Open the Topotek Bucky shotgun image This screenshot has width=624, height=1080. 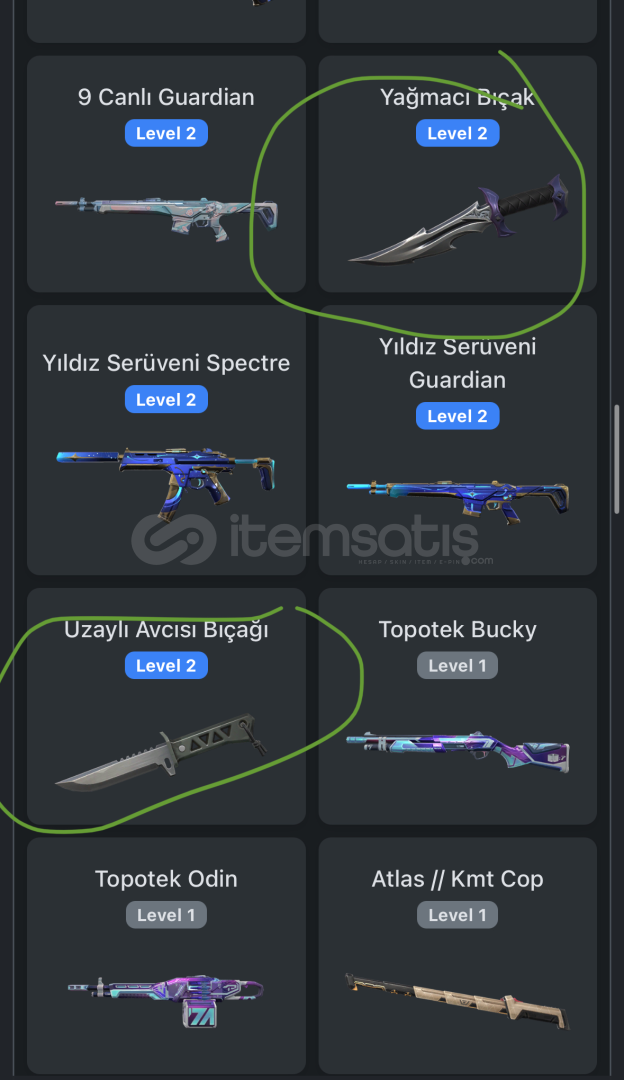pos(458,751)
